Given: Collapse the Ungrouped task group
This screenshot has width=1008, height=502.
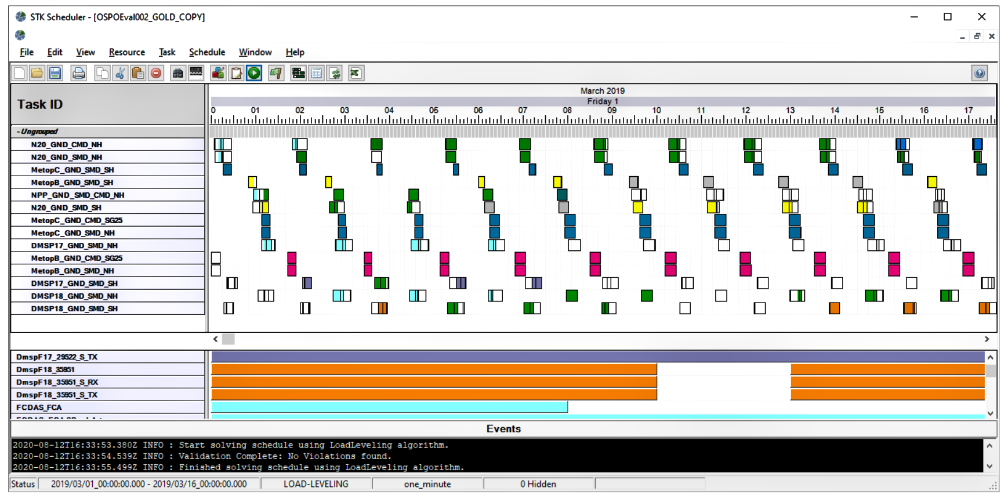Looking at the screenshot, I should coord(18,131).
